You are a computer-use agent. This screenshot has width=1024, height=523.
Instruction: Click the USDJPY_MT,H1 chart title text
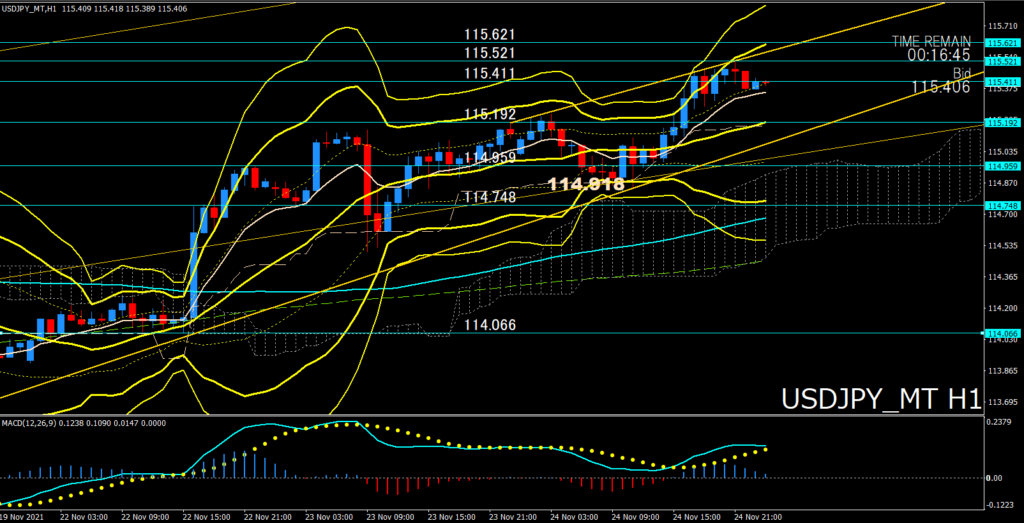click(x=28, y=10)
